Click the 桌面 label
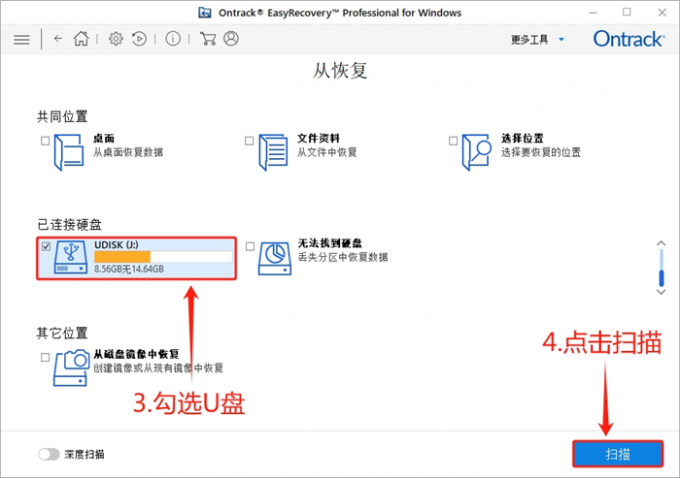 click(x=104, y=138)
